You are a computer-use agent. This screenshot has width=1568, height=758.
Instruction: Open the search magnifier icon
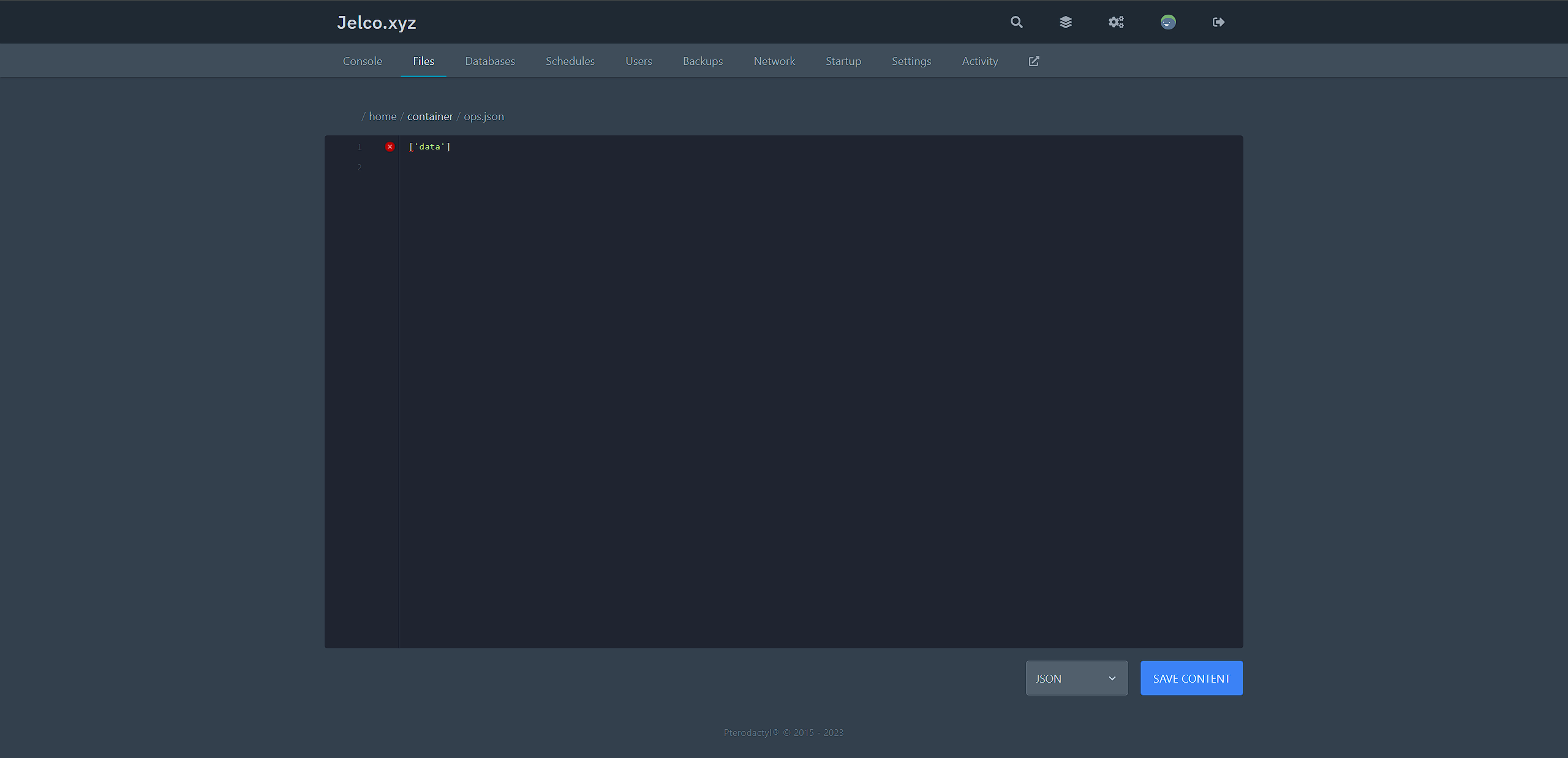pyautogui.click(x=1016, y=22)
